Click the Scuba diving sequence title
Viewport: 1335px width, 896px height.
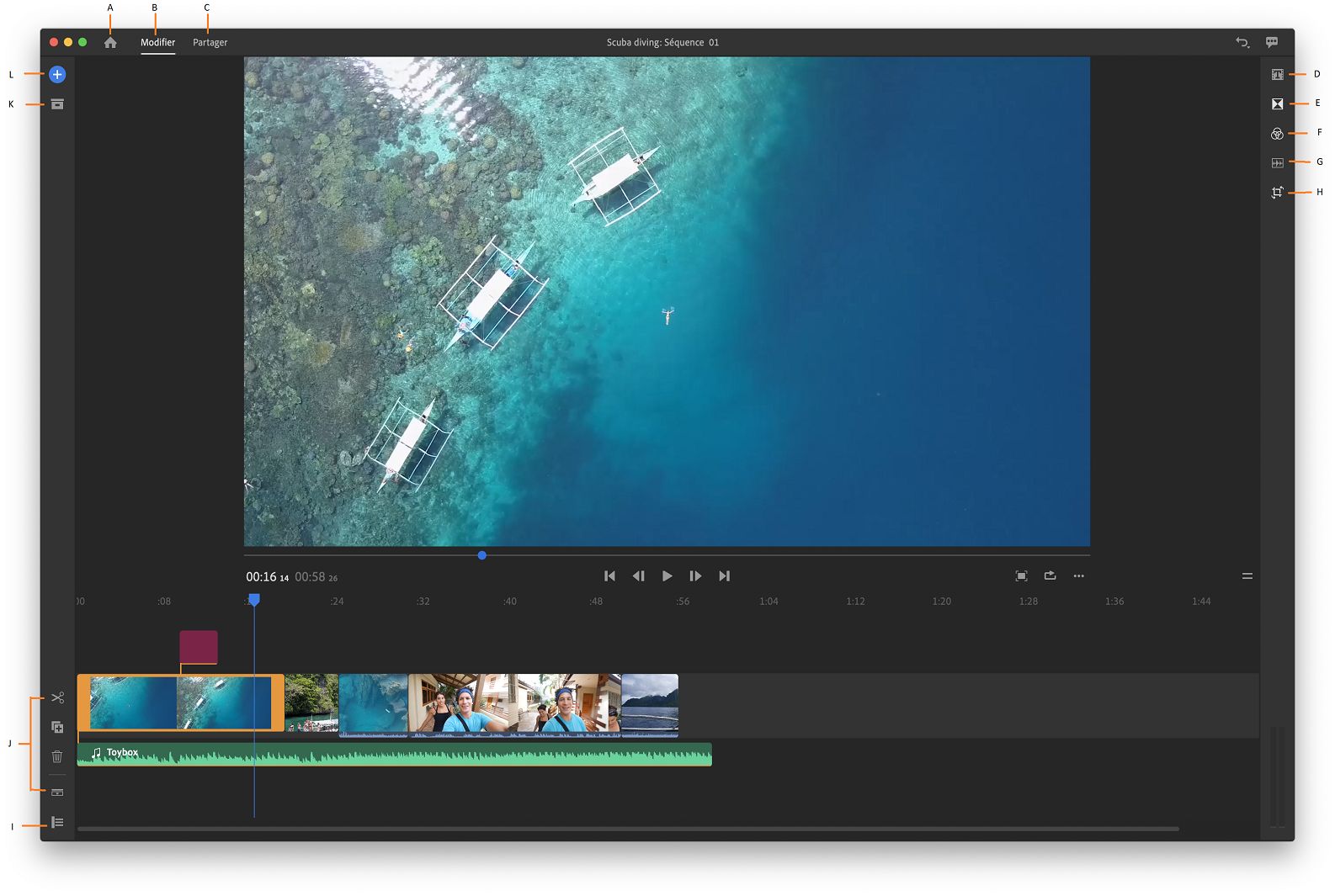pos(662,42)
